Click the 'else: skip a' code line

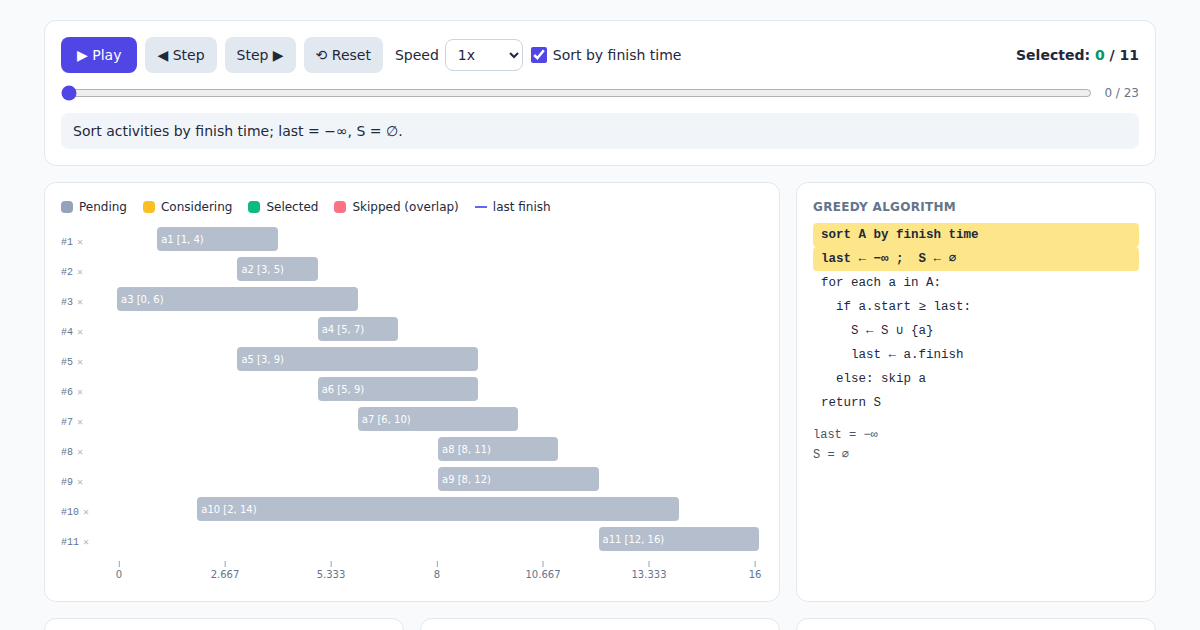pos(976,379)
